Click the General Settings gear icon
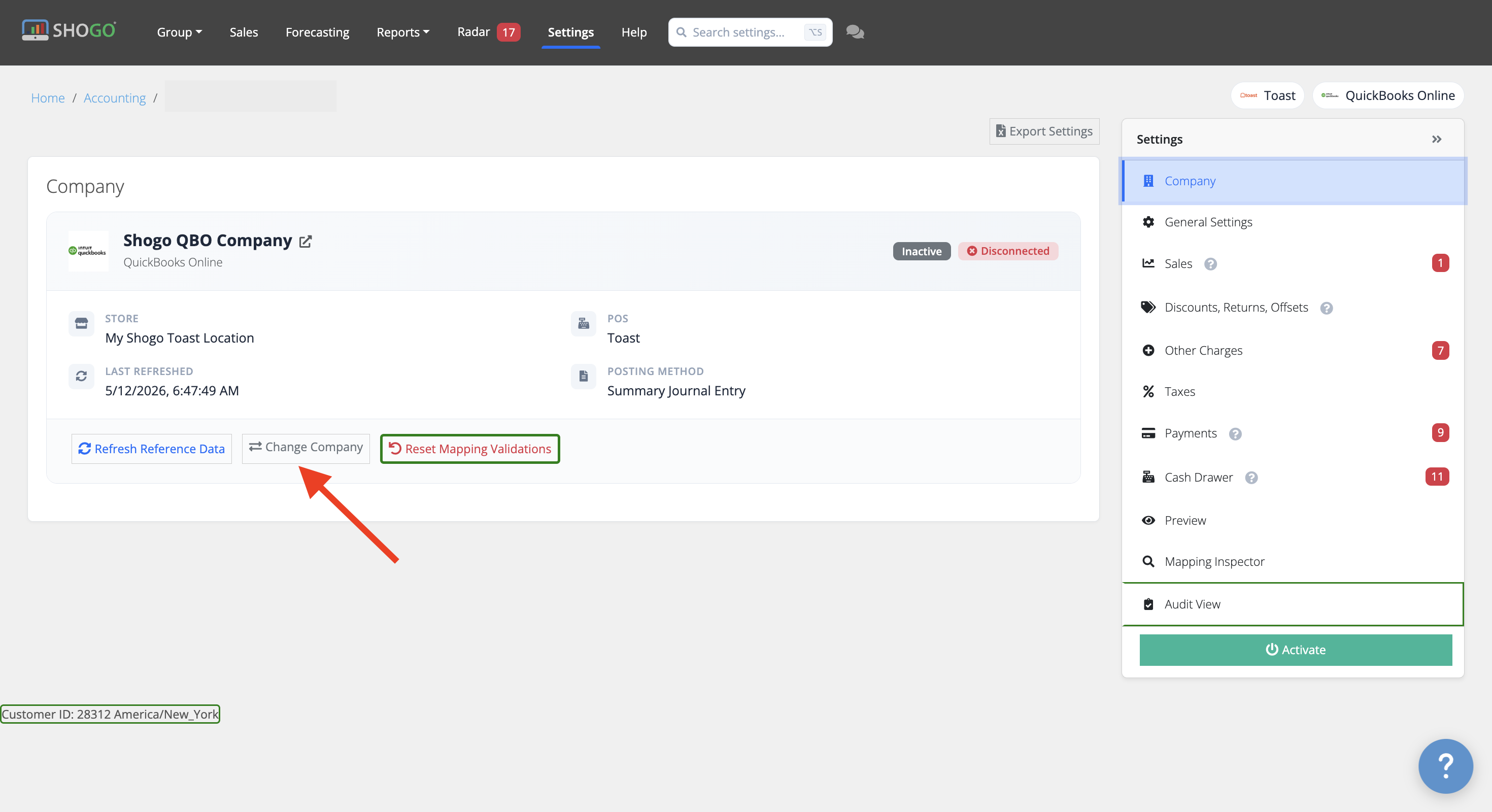1492x812 pixels. pos(1148,222)
